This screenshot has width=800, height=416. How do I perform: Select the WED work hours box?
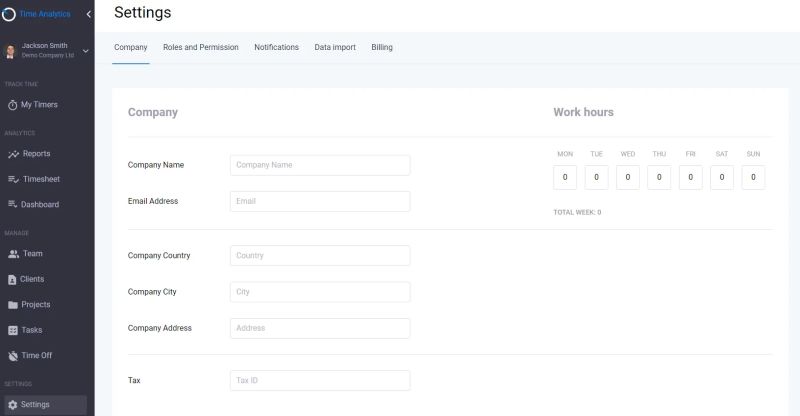(x=628, y=177)
